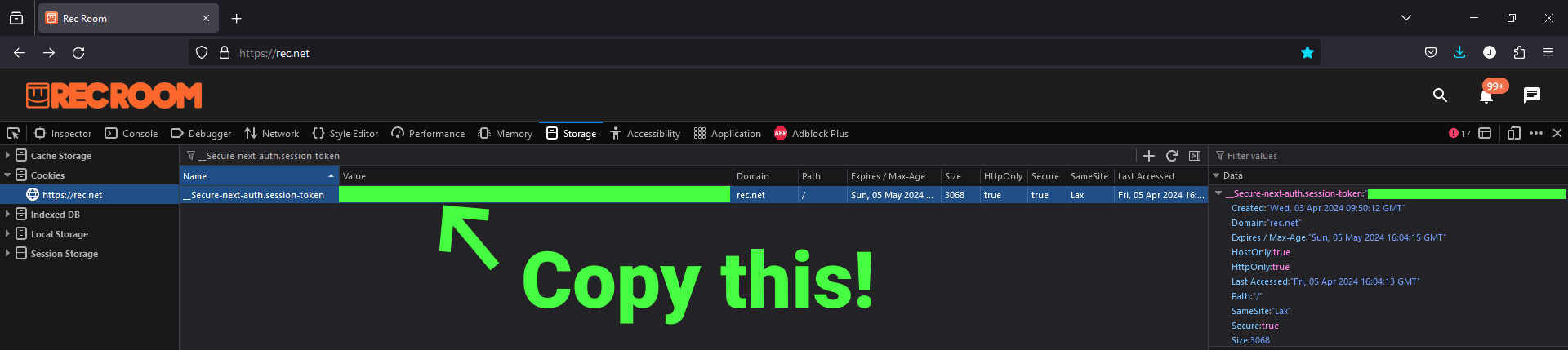Switch to the Debugger tab
Image resolution: width=1568 pixels, height=350 pixels.
pos(201,133)
